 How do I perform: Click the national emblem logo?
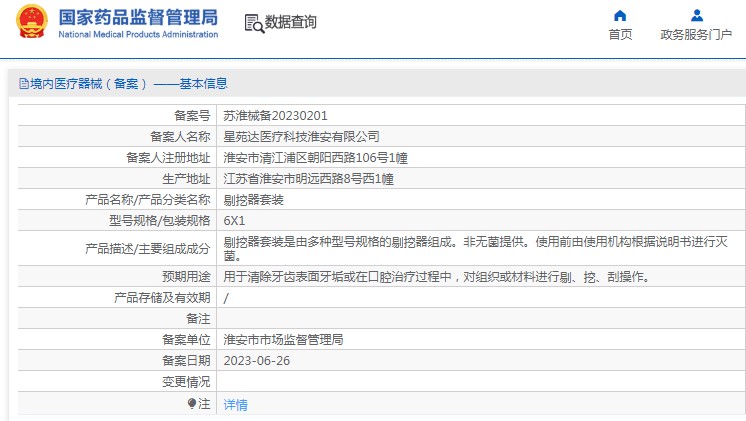click(x=32, y=21)
